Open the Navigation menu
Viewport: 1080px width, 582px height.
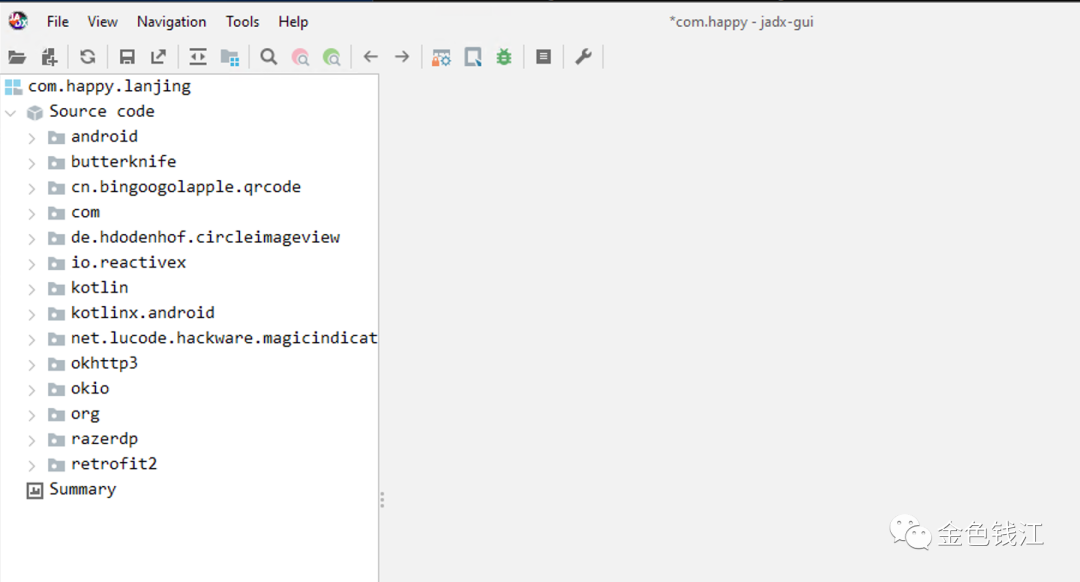click(172, 22)
